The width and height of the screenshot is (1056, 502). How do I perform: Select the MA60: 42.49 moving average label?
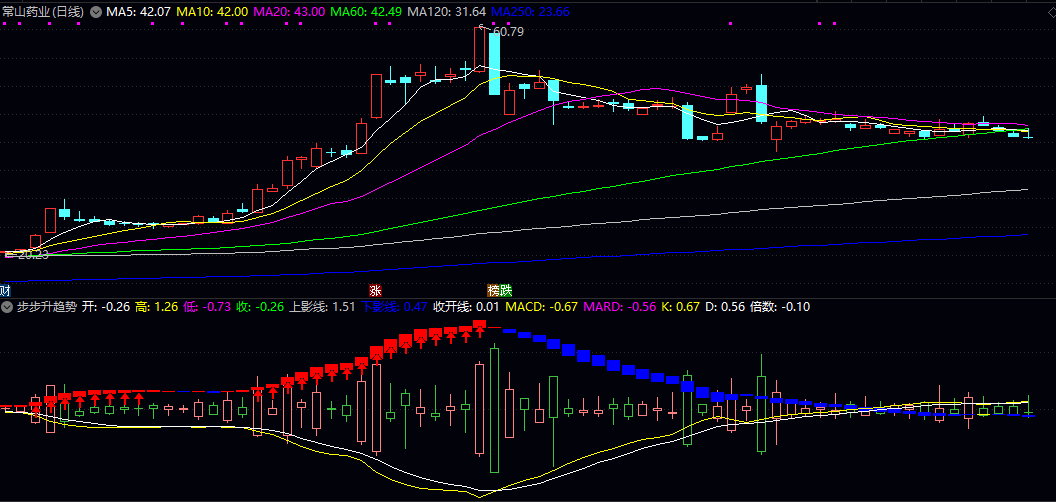coord(368,12)
